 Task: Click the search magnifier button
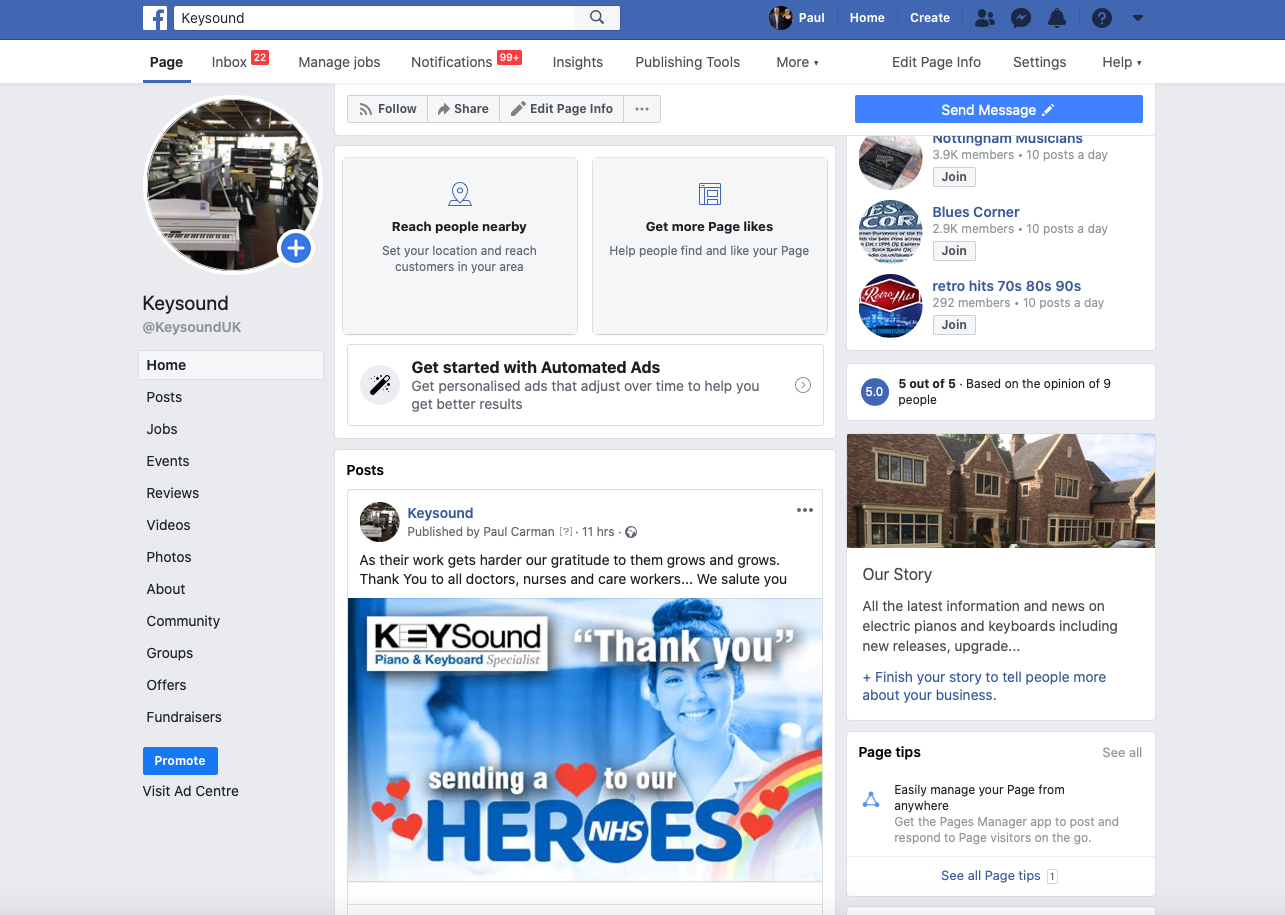point(597,17)
